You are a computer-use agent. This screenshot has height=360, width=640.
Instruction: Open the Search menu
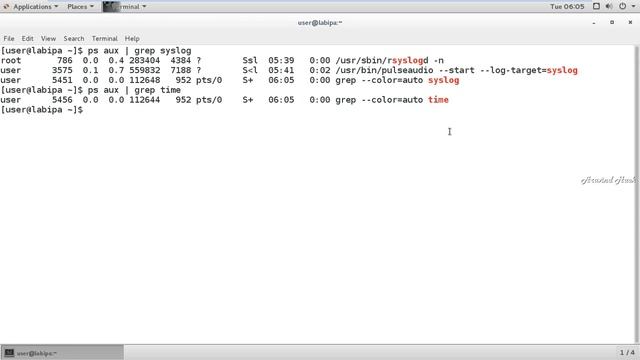coord(73,38)
